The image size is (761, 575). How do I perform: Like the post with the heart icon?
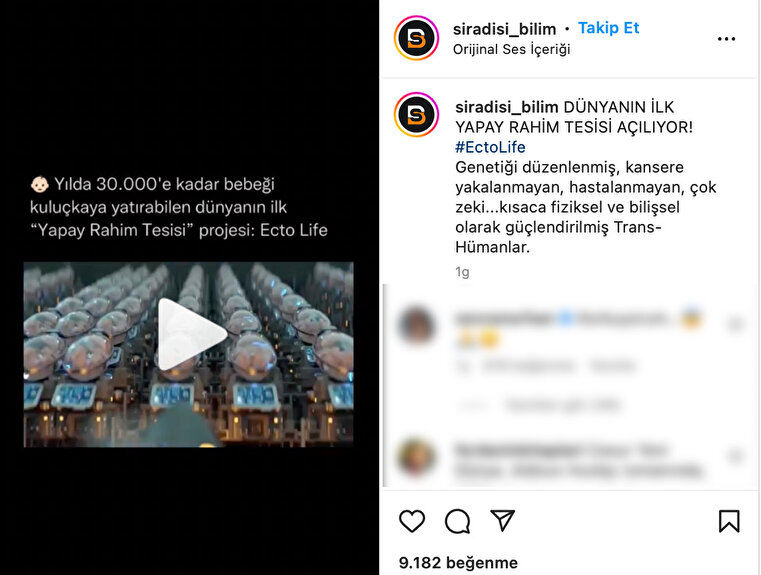(x=412, y=521)
